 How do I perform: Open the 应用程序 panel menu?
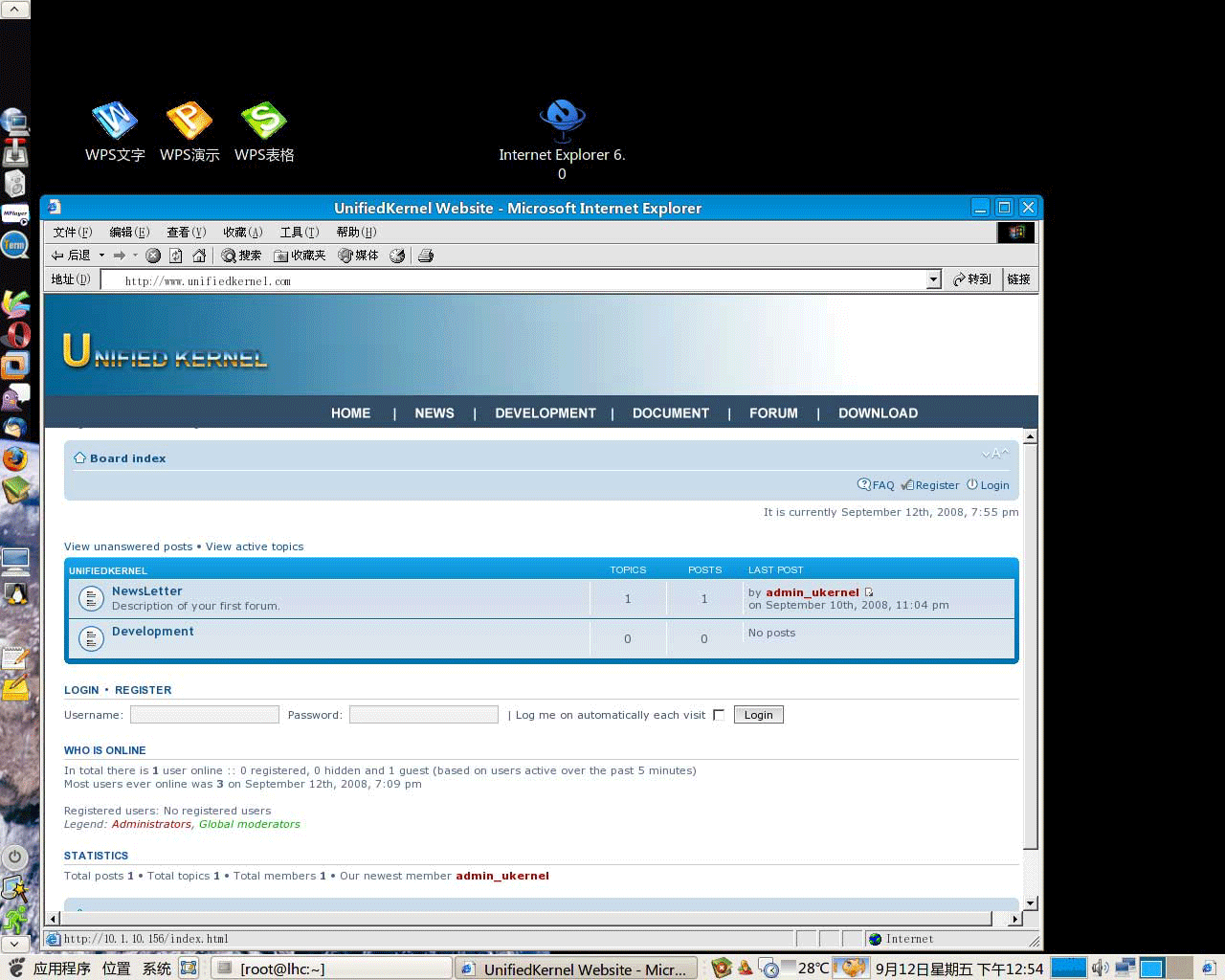[61, 969]
